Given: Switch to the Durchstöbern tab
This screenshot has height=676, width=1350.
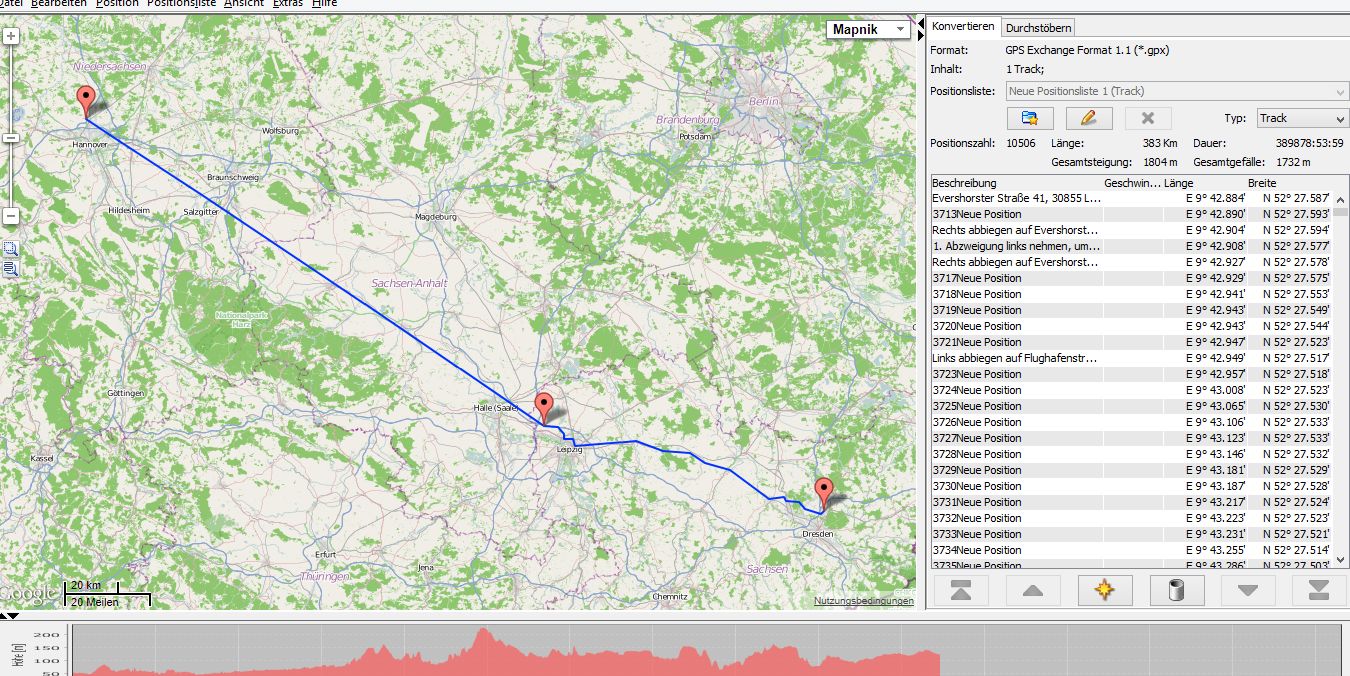Looking at the screenshot, I should pos(1038,28).
